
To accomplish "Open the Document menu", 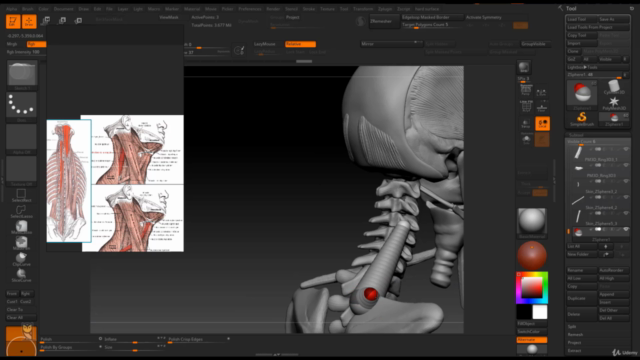I will click(64, 9).
